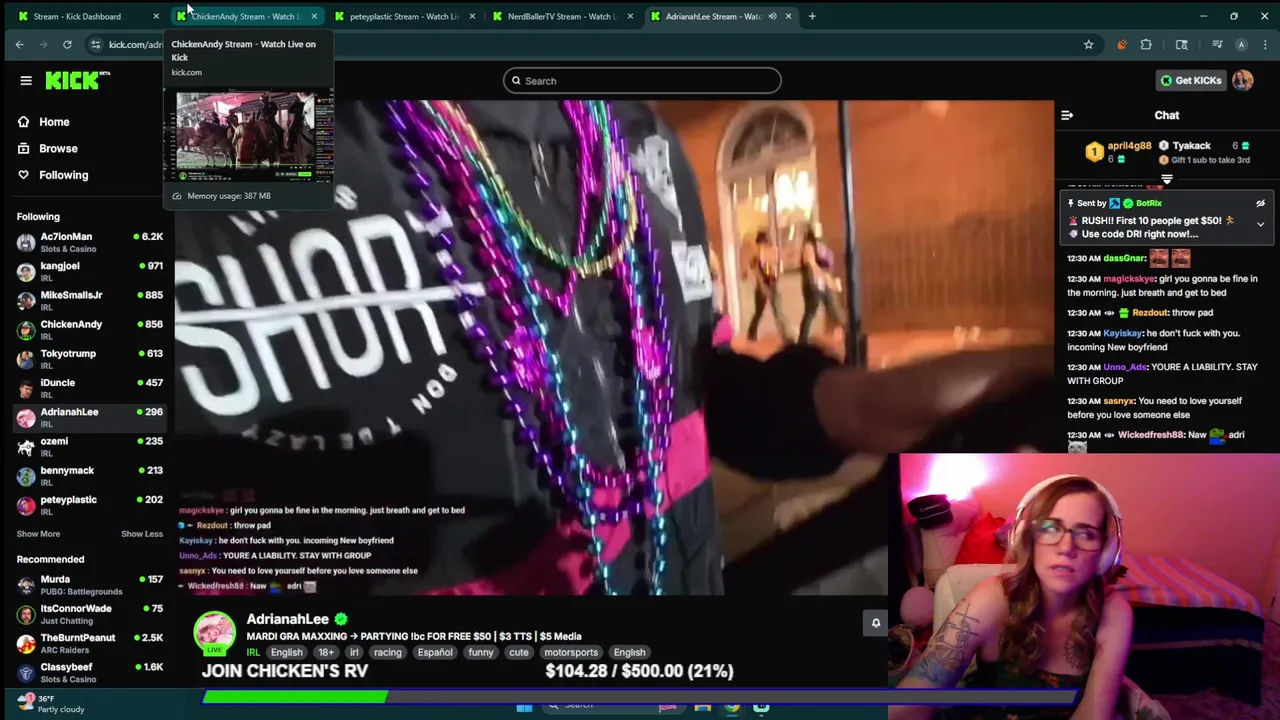Image resolution: width=1280 pixels, height=720 pixels.
Task: Select the Español stream tag
Action: 435,653
